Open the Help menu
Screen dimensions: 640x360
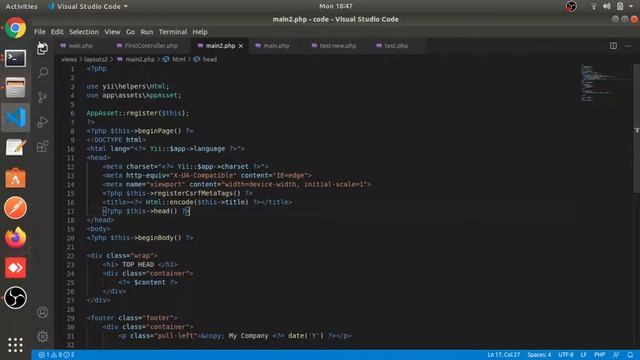pos(200,32)
